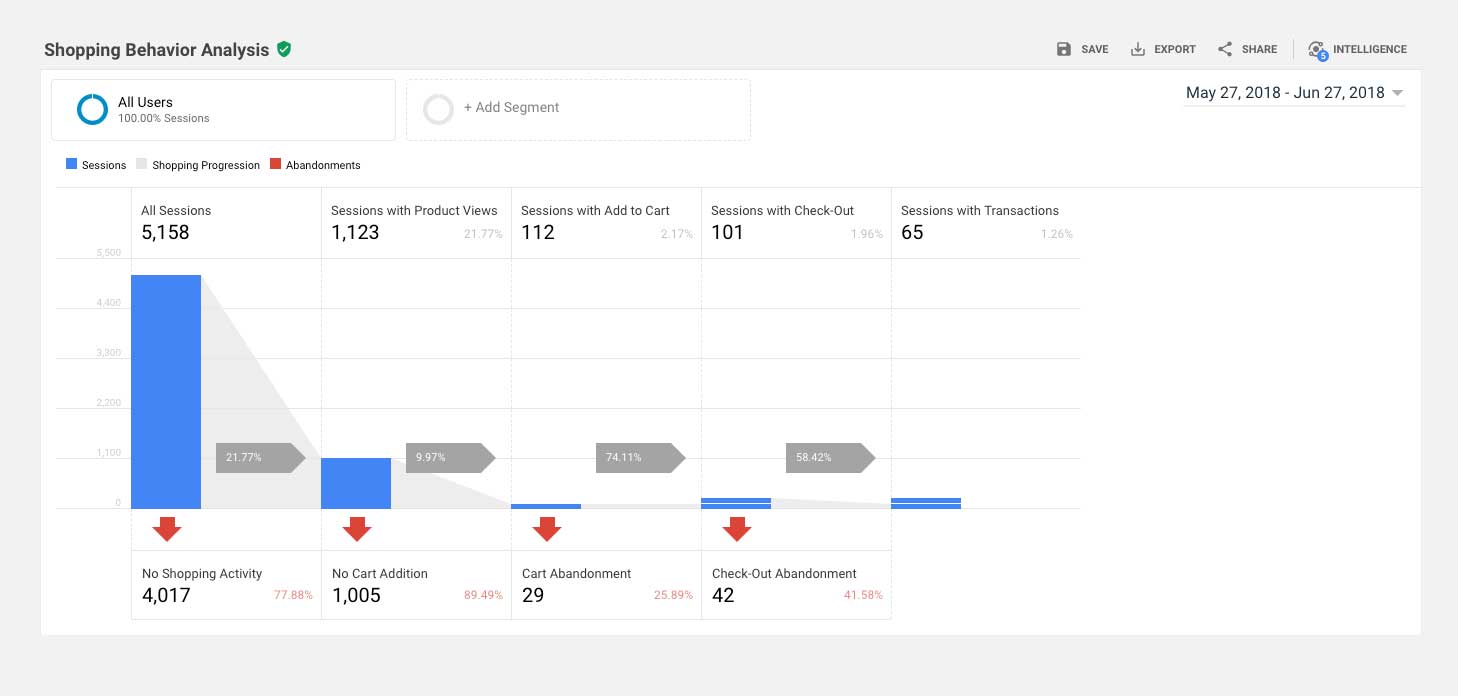Click red arrow above No Cart Addition
This screenshot has height=696, width=1458.
tap(357, 529)
